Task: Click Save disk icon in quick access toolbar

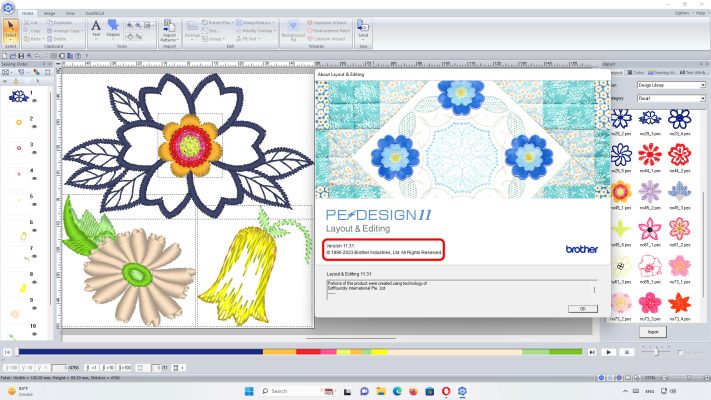Action: tap(21, 56)
